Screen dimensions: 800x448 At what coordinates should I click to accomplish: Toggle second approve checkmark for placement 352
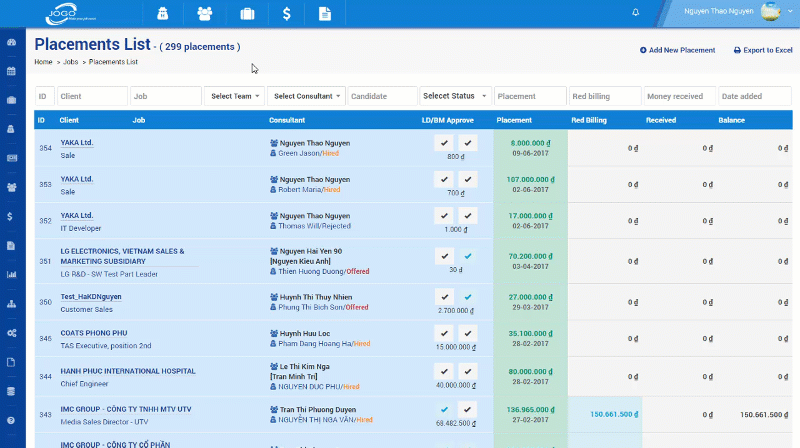point(468,216)
